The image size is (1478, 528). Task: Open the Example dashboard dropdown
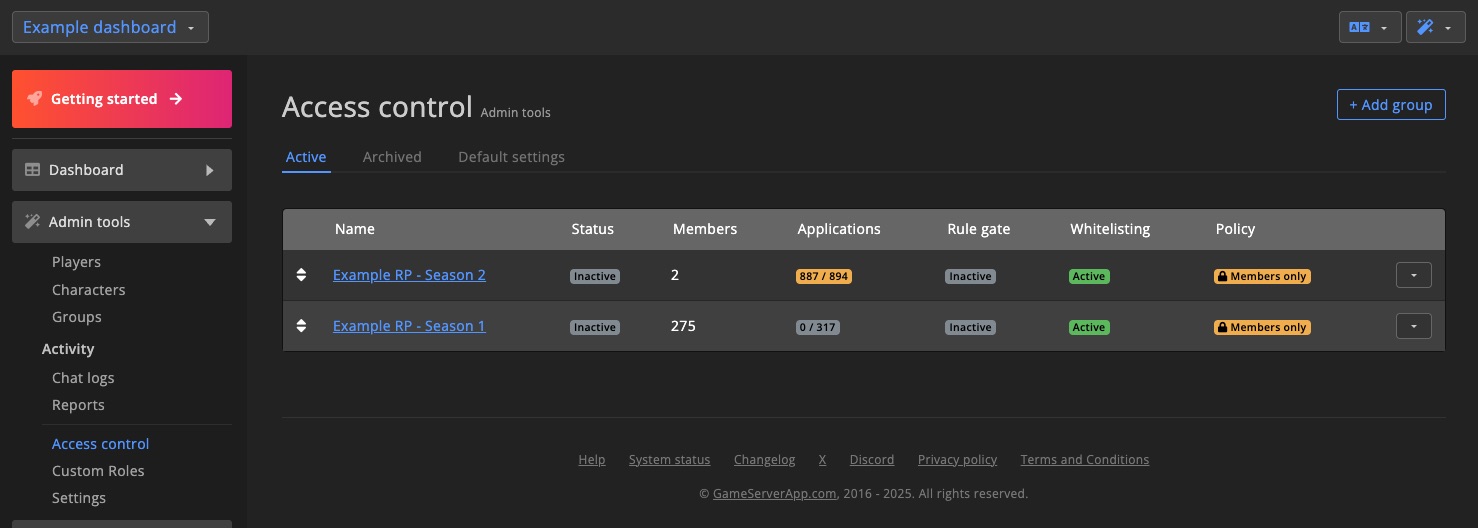tap(110, 27)
